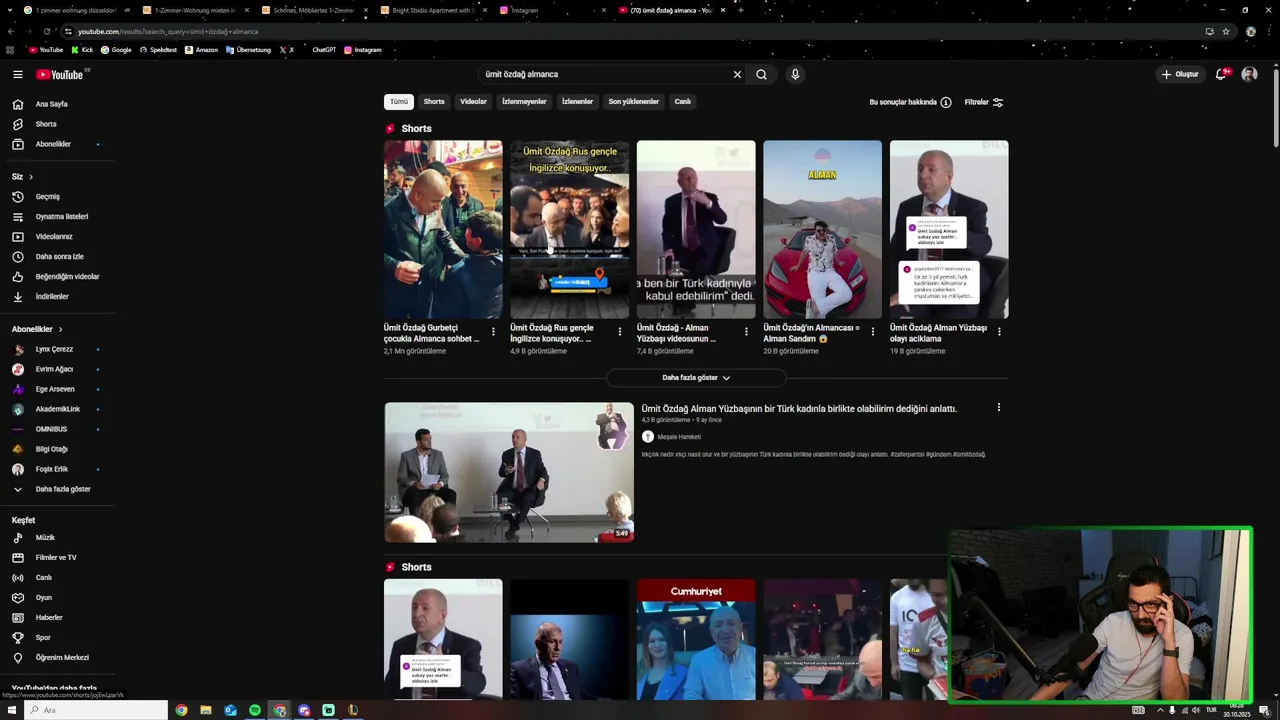Open Short 'Alman Sandım' red car thumbnail
The image size is (1280, 720).
pos(822,229)
